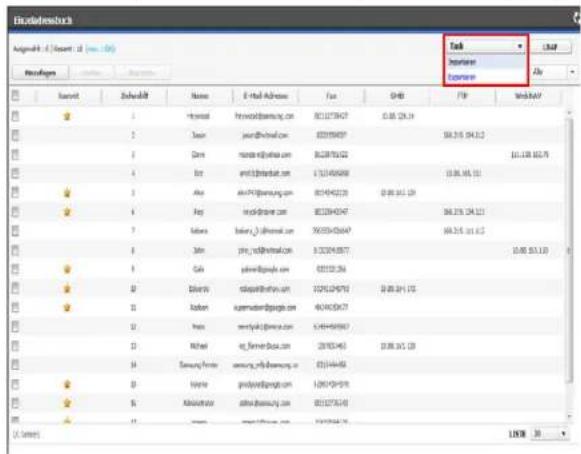Click the name cell "Barbara"

(x=199, y=231)
